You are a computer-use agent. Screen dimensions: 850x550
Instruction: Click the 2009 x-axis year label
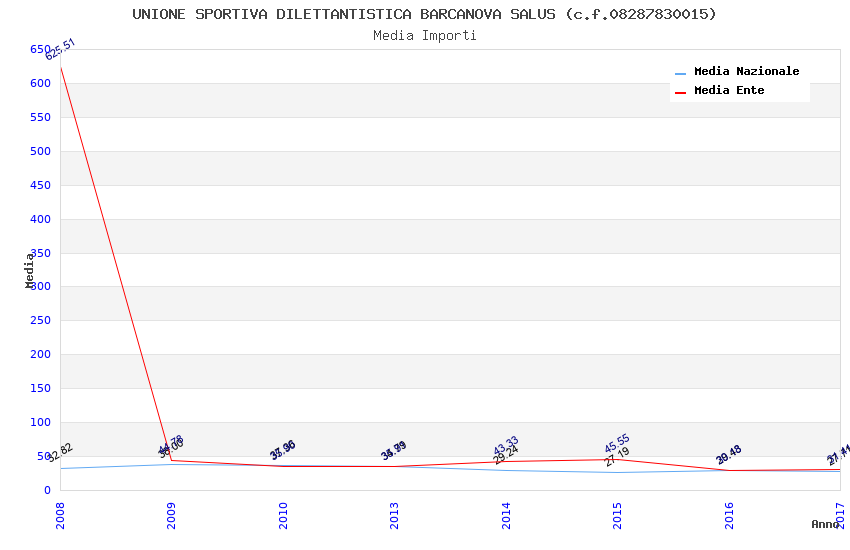(x=171, y=515)
